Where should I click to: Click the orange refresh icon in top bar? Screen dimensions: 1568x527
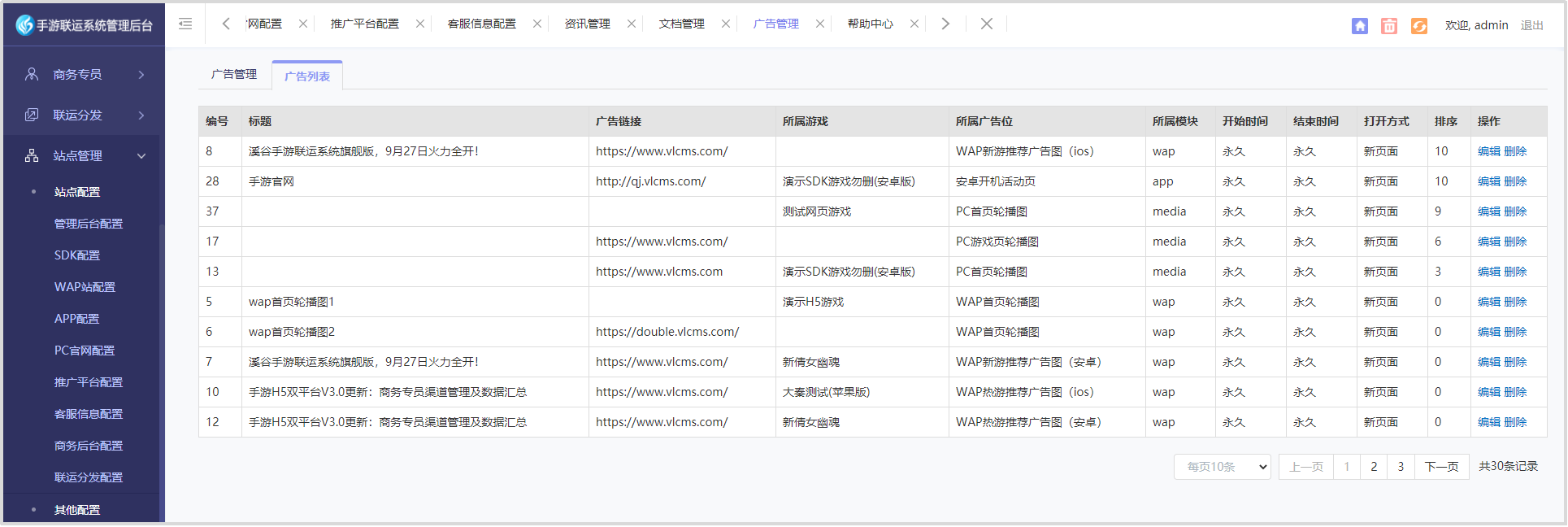[x=1419, y=26]
